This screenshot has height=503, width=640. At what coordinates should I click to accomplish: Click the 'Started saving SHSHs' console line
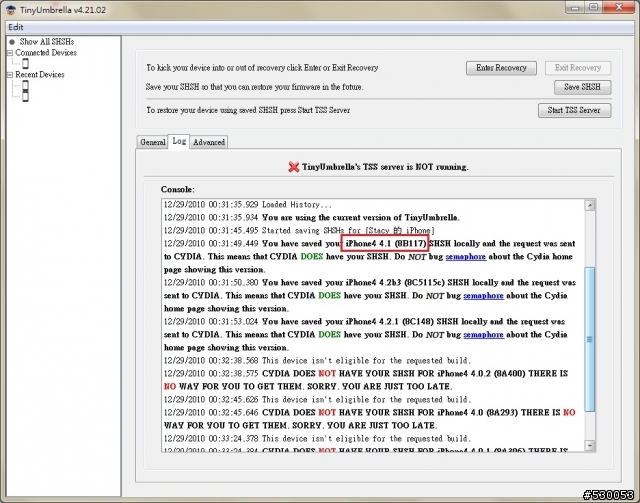pyautogui.click(x=299, y=231)
